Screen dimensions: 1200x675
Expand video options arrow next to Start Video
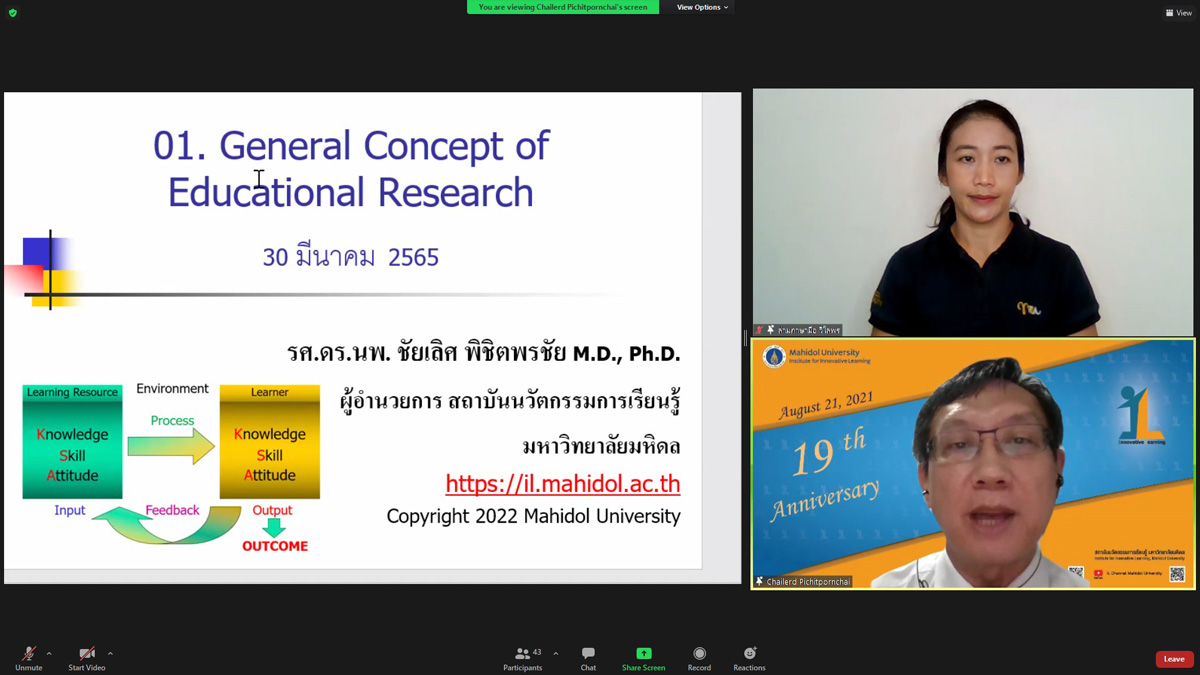(110, 654)
